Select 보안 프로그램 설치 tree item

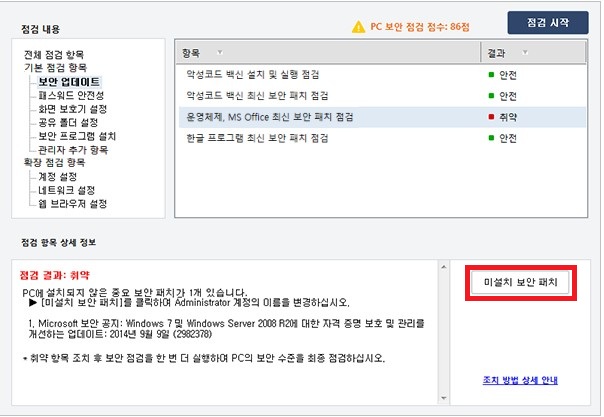[77, 136]
